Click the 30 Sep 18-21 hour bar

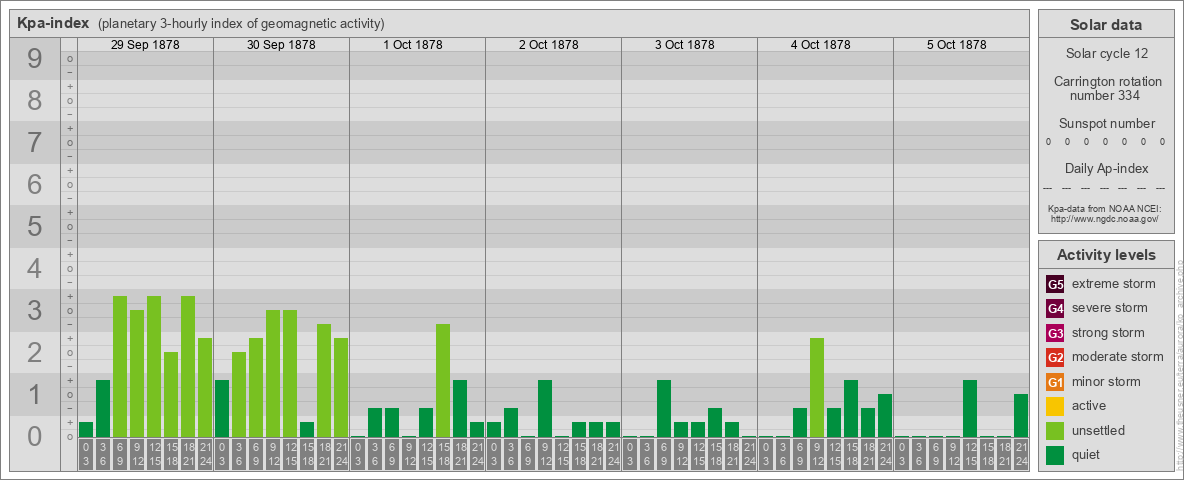[x=324, y=380]
